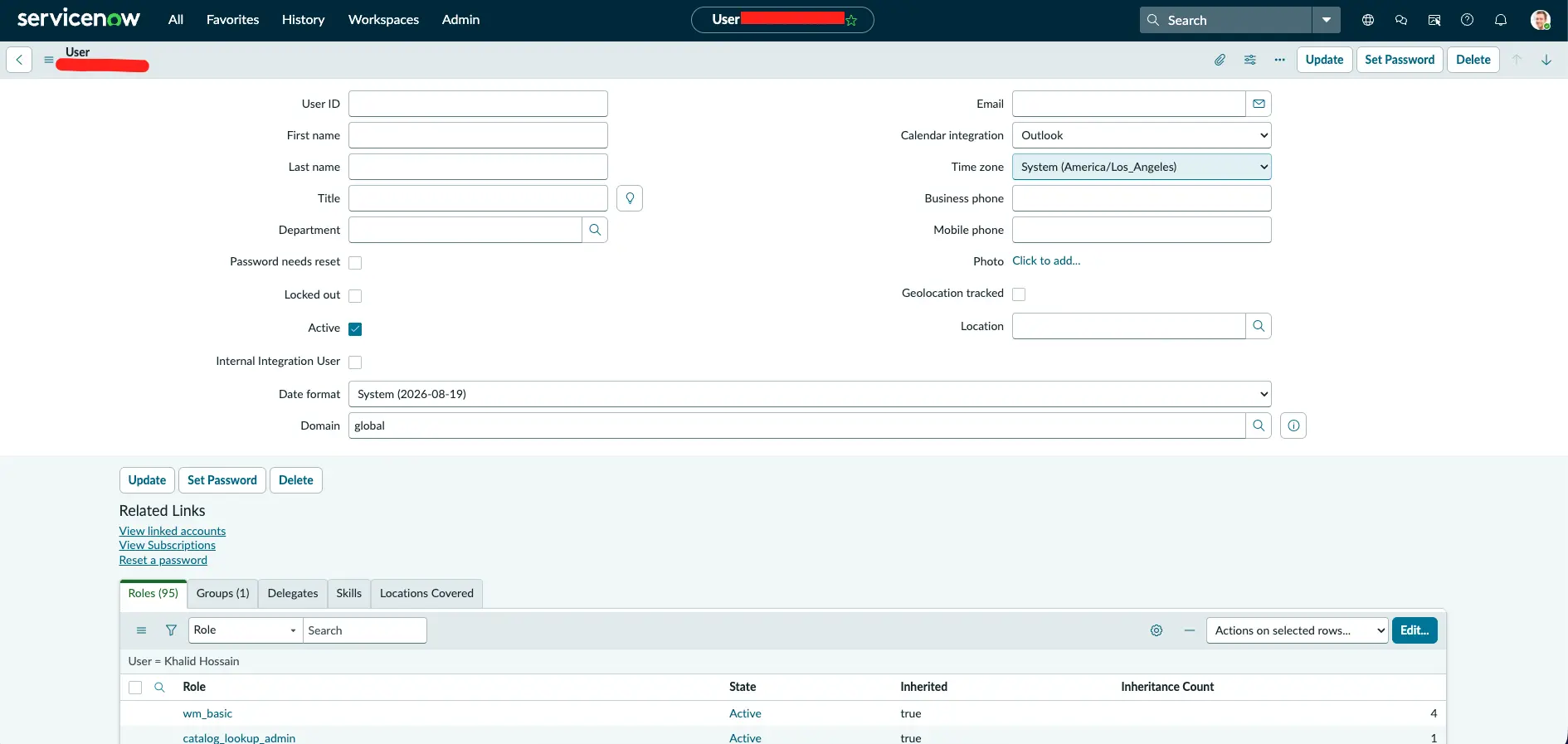Open View Subscriptions link

(x=168, y=545)
